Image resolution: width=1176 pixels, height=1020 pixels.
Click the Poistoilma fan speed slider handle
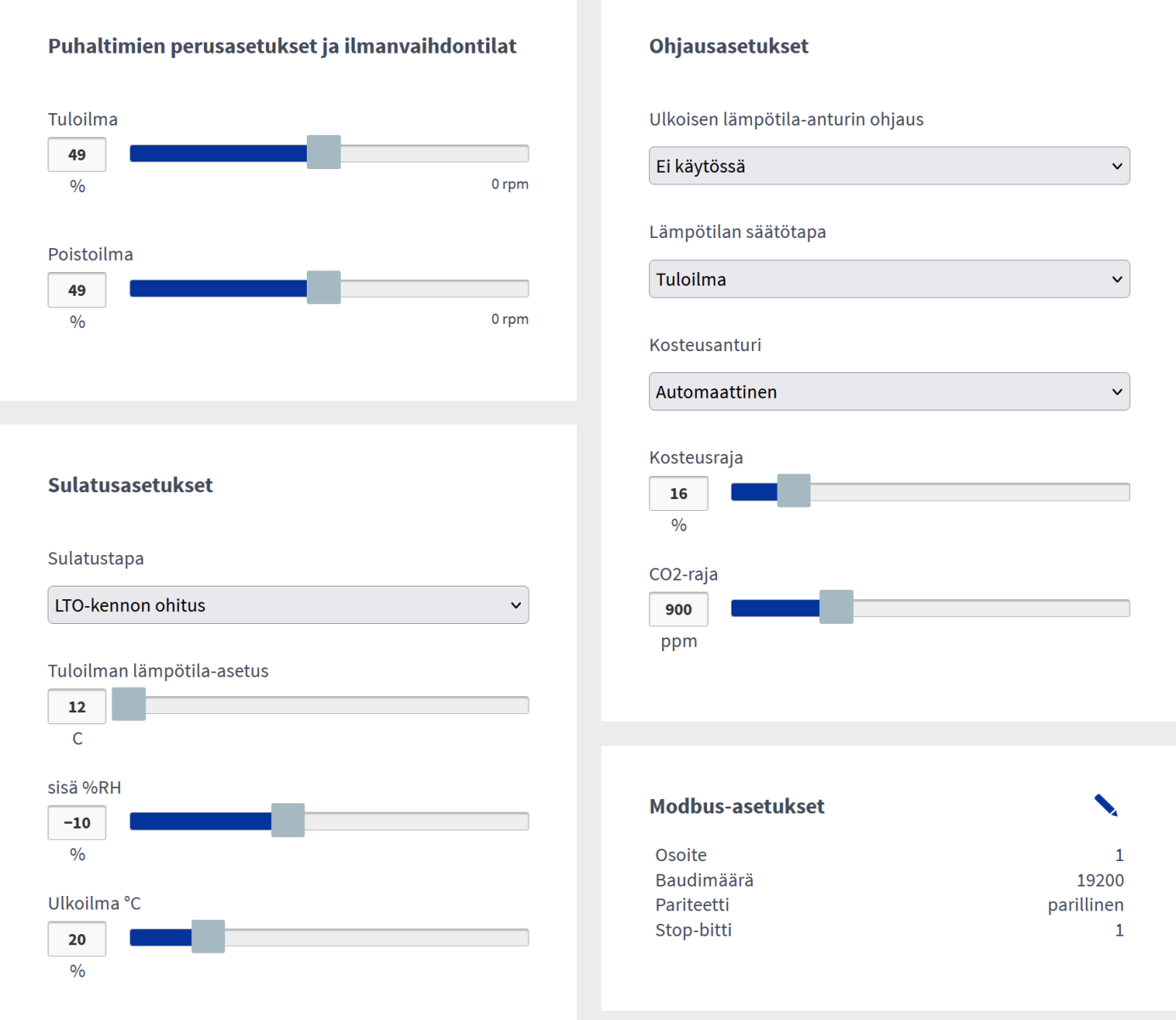(324, 287)
